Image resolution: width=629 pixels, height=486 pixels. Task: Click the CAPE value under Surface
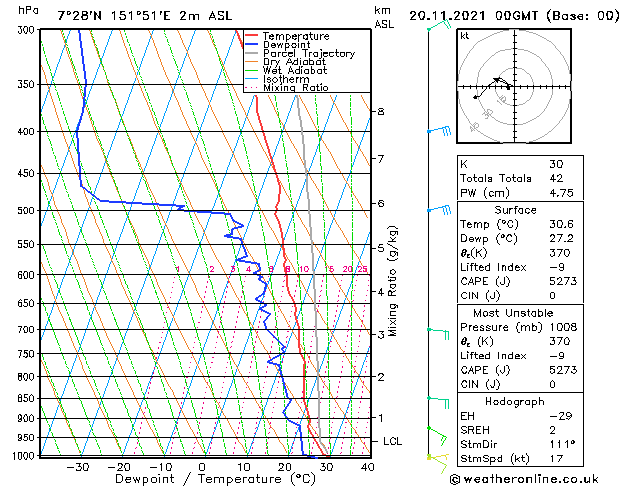point(563,281)
